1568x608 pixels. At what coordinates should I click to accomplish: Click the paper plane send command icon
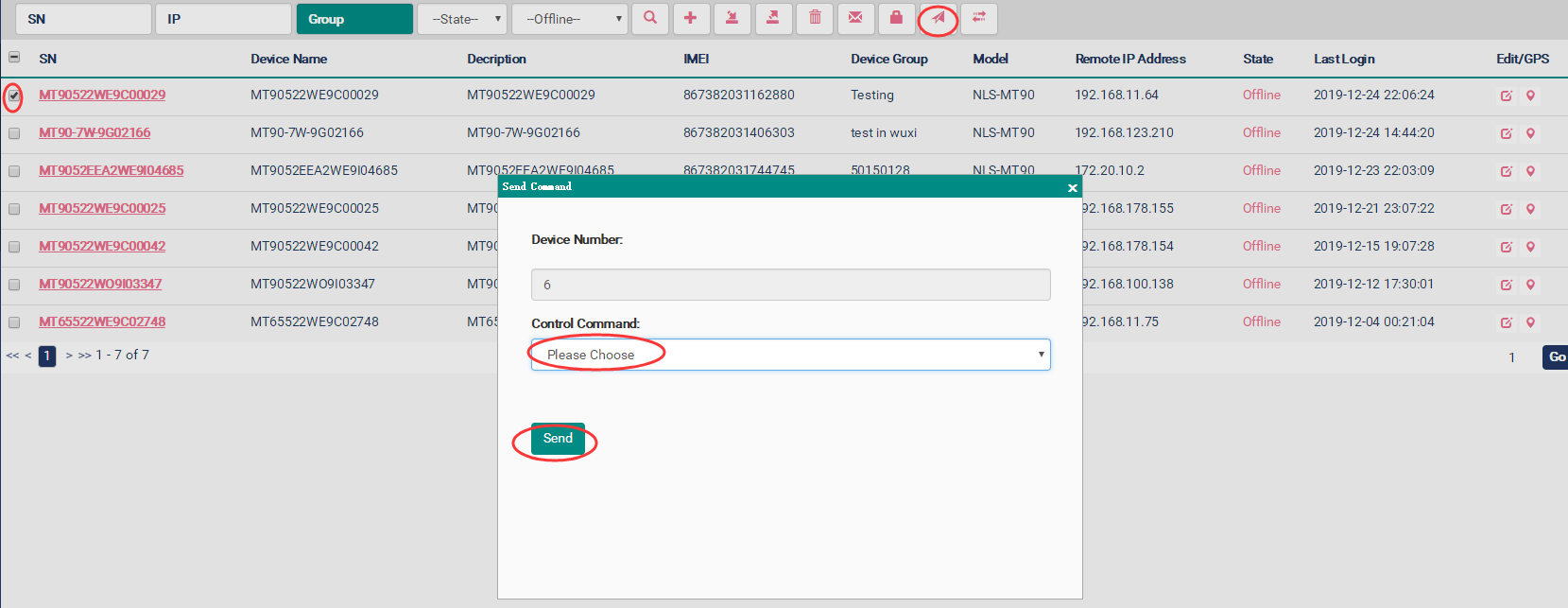click(x=939, y=19)
